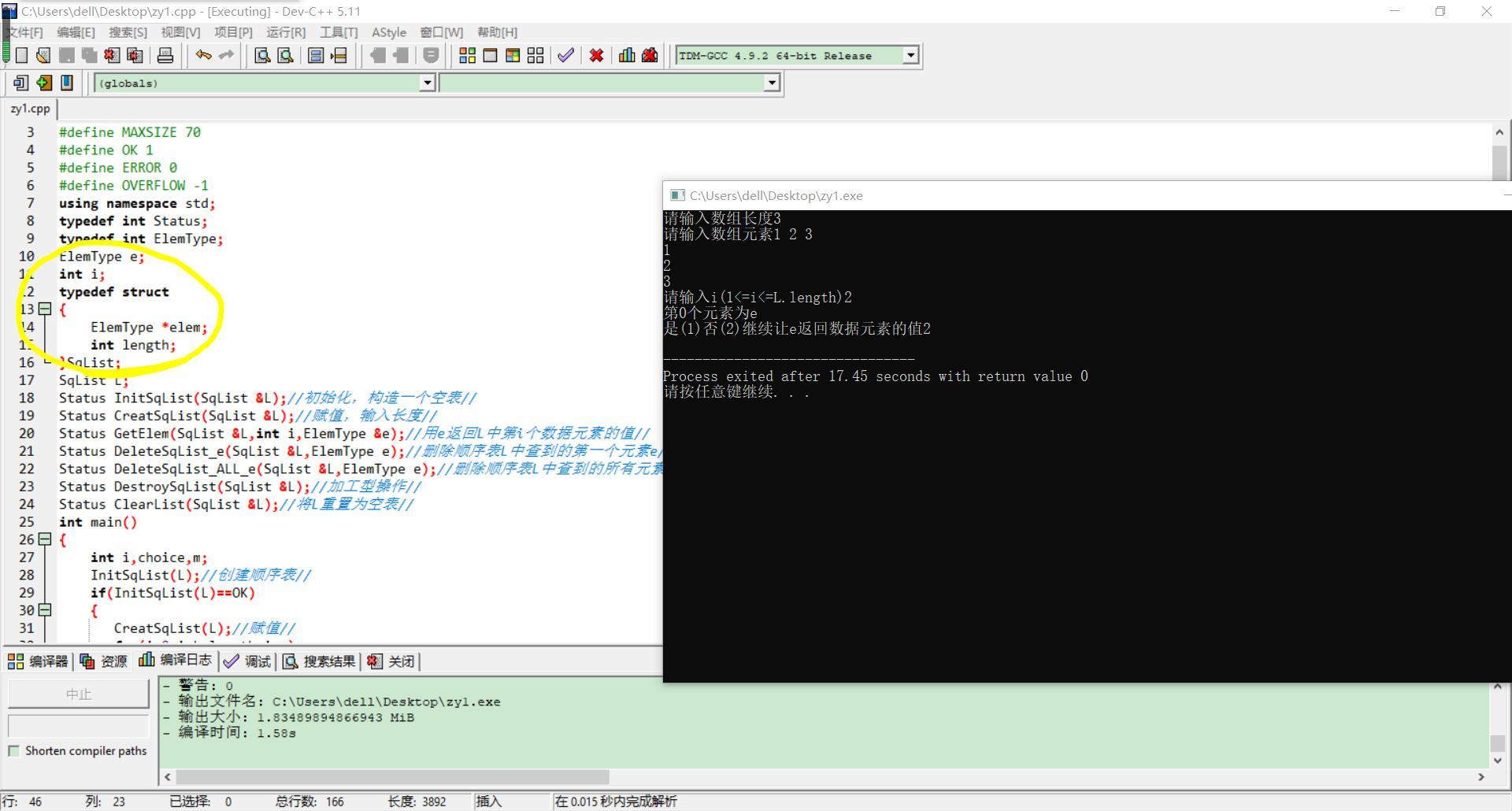Click the Close All files toolbar icon
The width and height of the screenshot is (1512, 811).
[135, 55]
